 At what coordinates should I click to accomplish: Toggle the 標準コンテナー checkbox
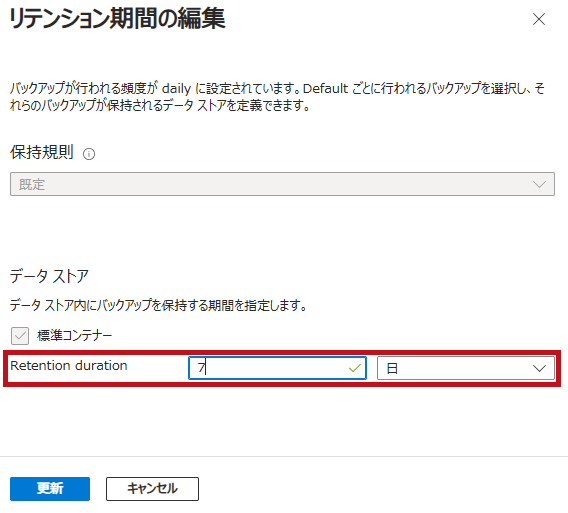tap(20, 335)
